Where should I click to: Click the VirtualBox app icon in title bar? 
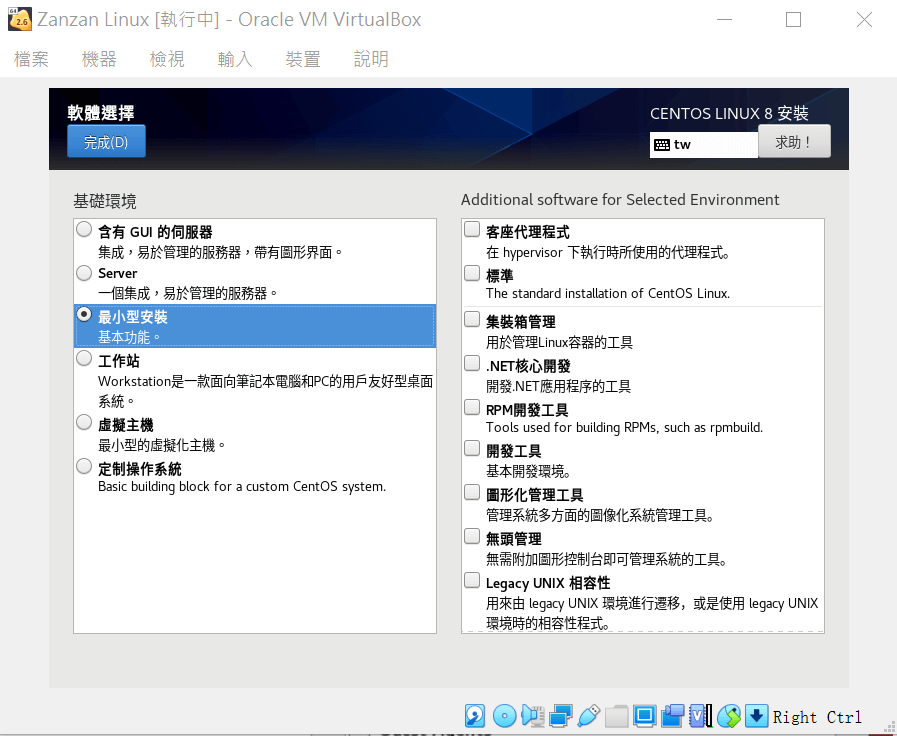(x=19, y=19)
